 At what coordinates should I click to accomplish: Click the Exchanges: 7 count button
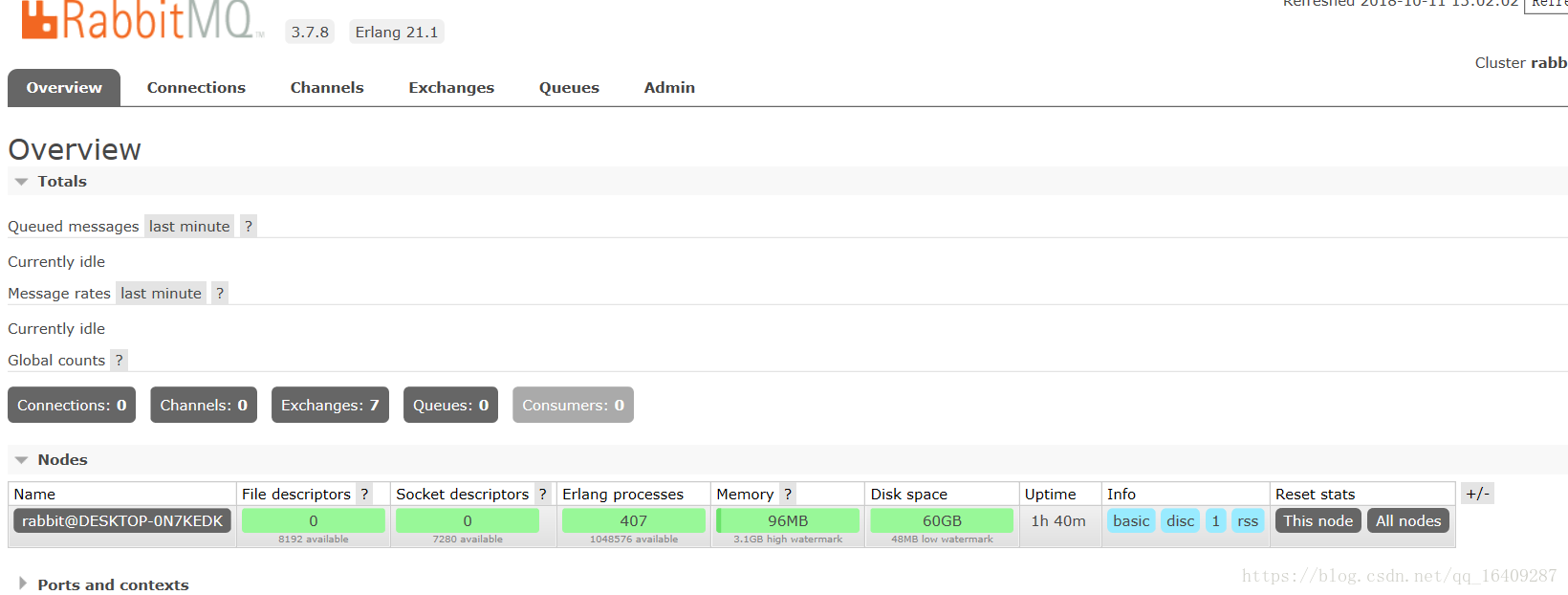point(330,405)
